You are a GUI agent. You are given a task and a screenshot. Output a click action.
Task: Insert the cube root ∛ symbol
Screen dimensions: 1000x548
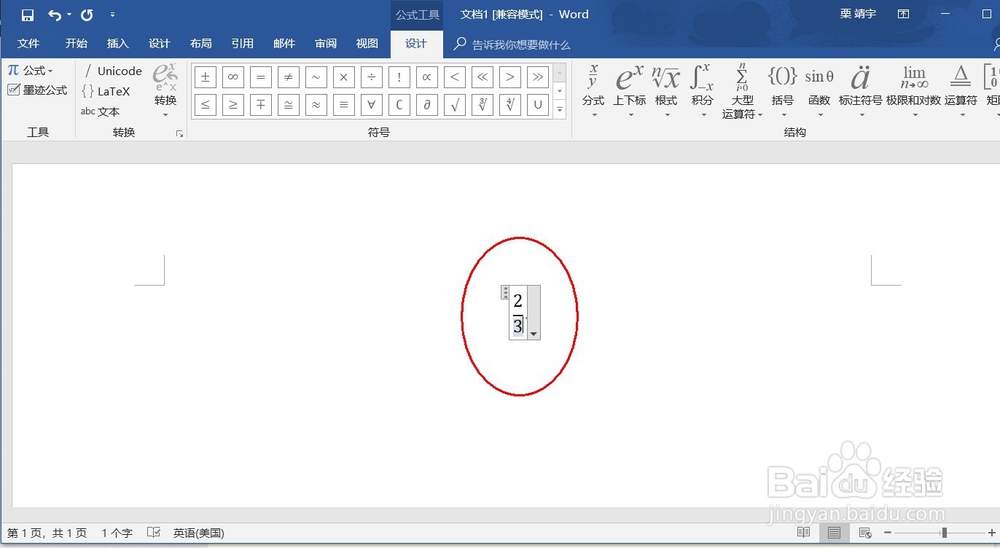click(482, 105)
